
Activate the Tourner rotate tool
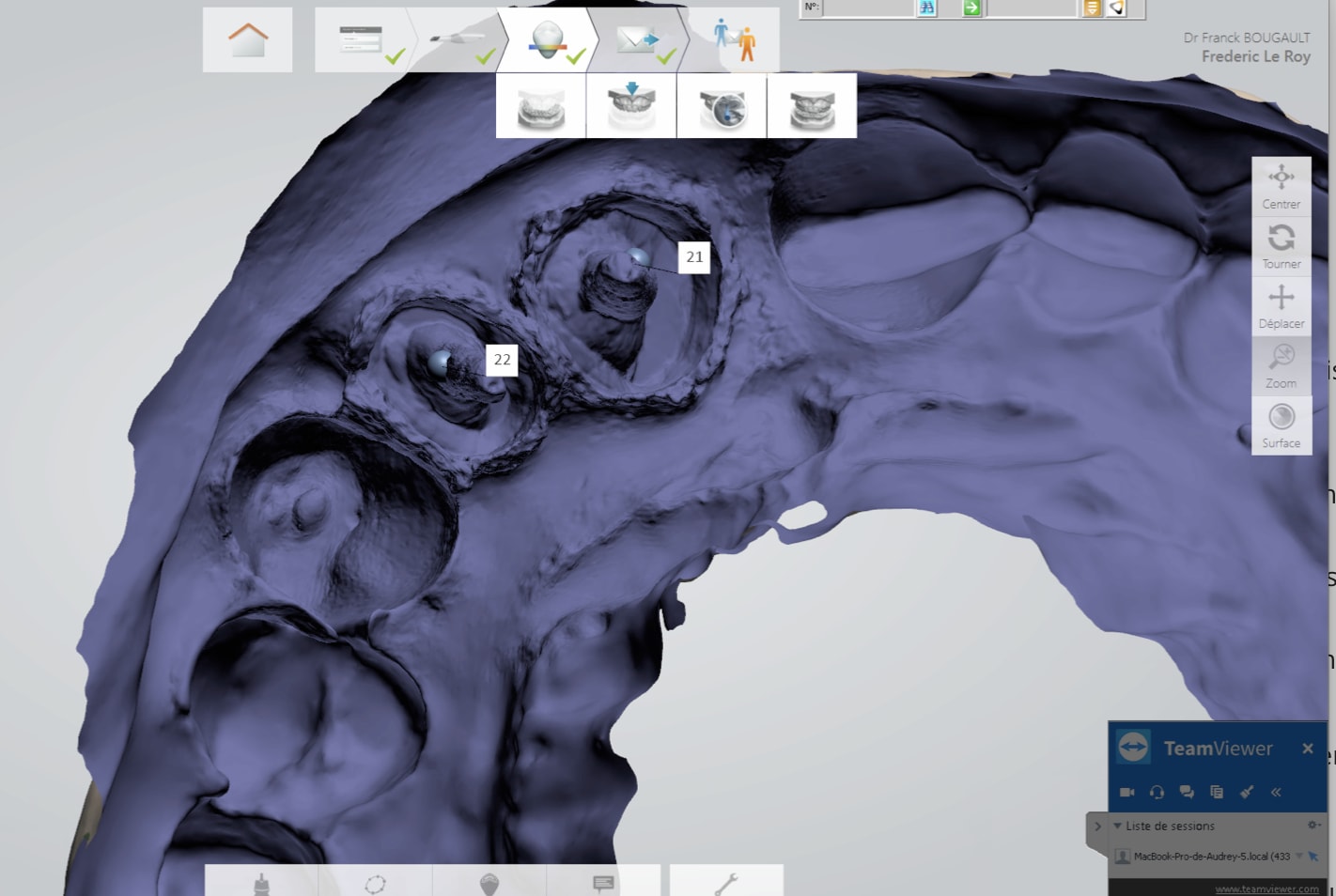(x=1281, y=246)
